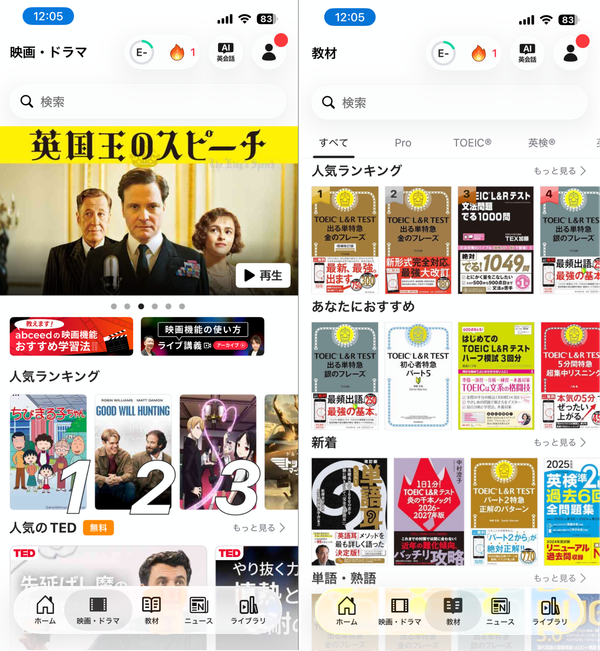Tap 映画・ドラマ in left screen bottom bar

98,610
